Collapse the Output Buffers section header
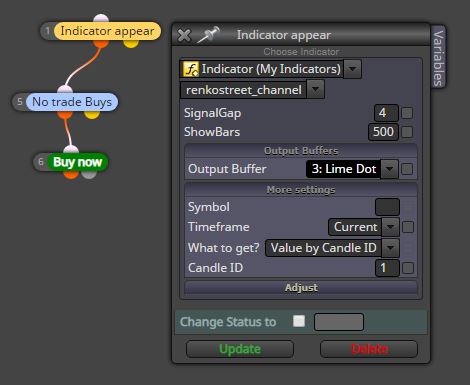470x385 pixels. [x=301, y=151]
